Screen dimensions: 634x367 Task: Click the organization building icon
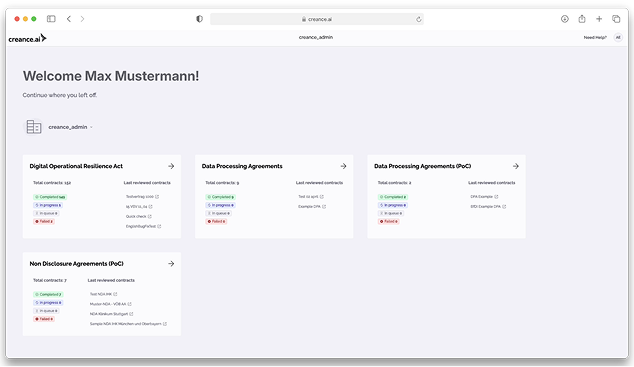tap(34, 127)
